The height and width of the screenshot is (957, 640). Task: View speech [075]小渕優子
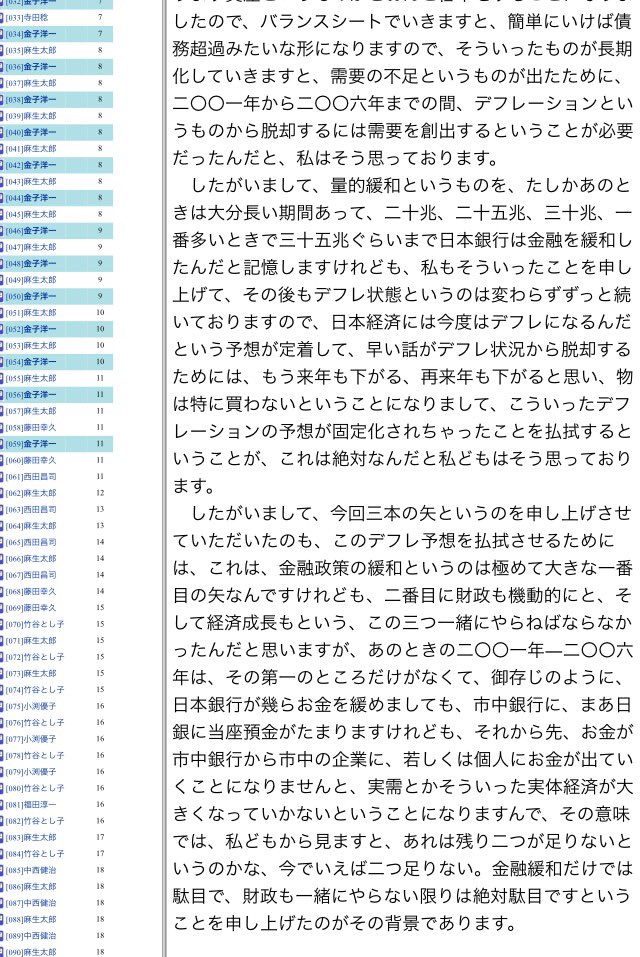pos(31,707)
